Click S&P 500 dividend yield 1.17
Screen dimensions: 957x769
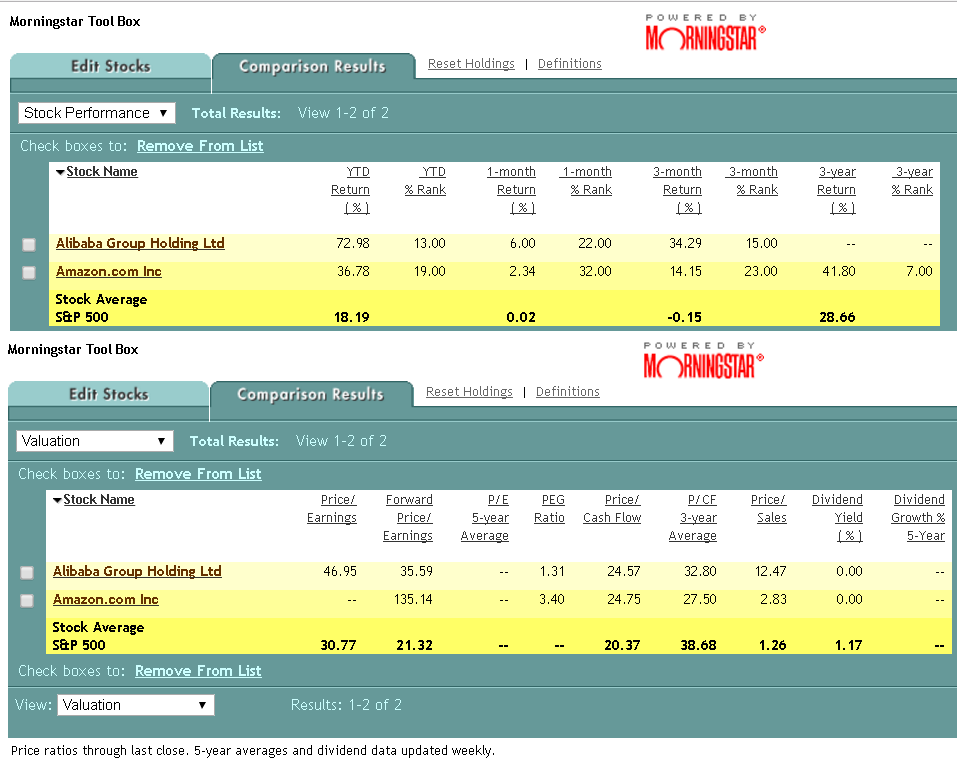click(x=848, y=645)
